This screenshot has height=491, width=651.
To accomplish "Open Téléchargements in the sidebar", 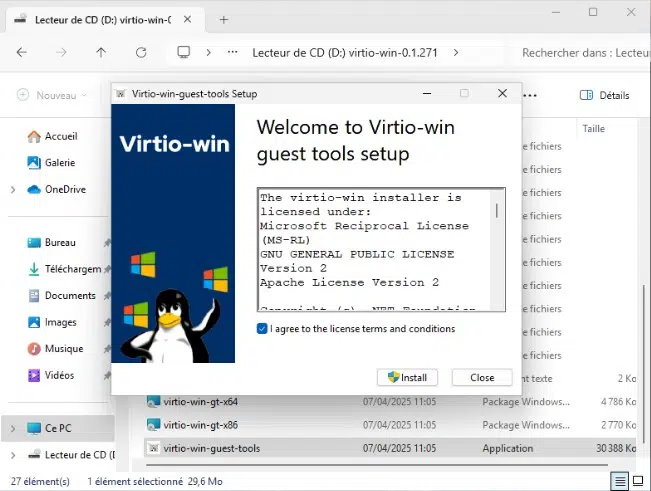I will (73, 269).
